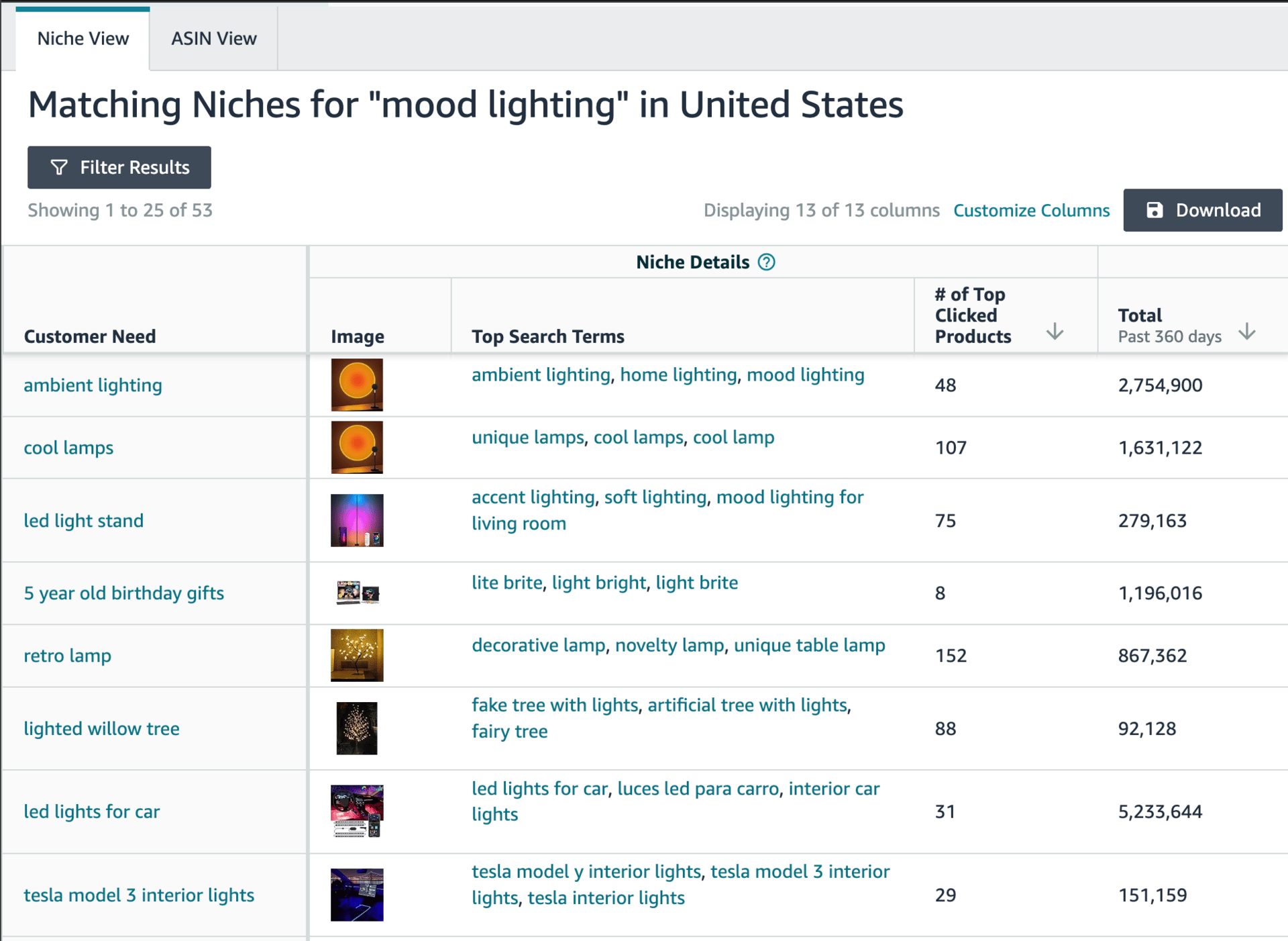1288x941 pixels.
Task: Select the decorative lamp search term
Action: 539,646
